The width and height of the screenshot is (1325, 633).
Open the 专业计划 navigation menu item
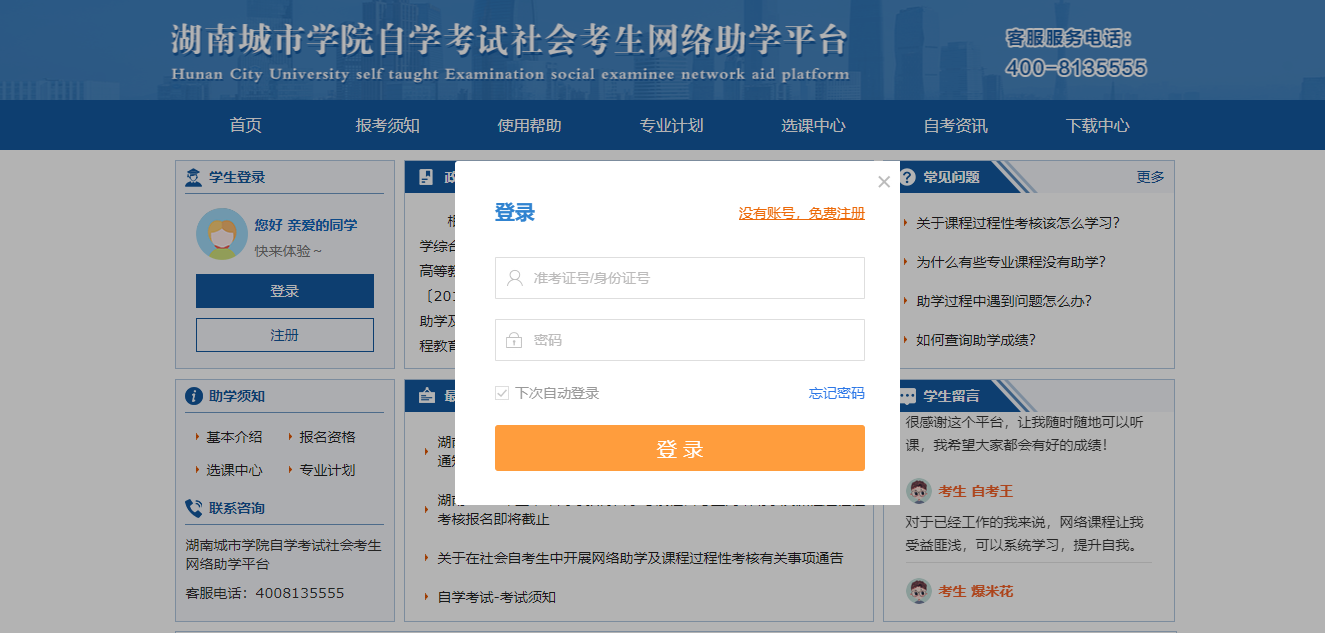tap(672, 125)
